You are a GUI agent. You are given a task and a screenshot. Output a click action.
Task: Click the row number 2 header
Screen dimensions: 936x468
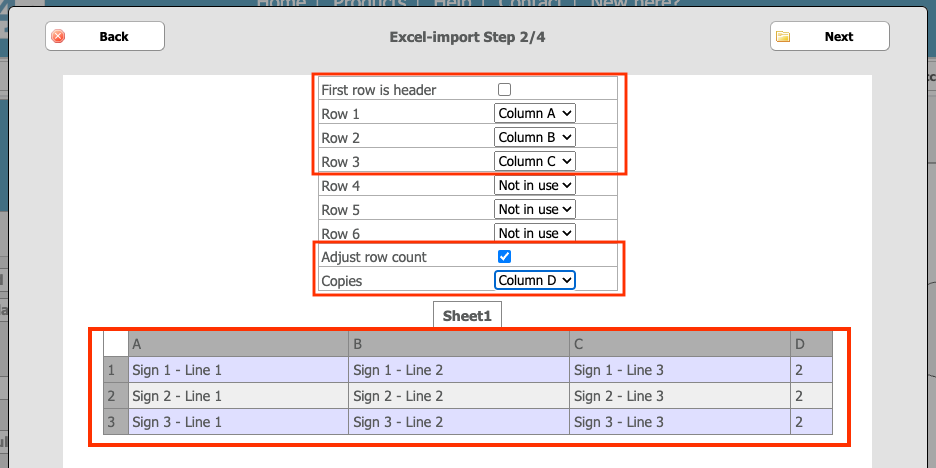click(x=115, y=396)
